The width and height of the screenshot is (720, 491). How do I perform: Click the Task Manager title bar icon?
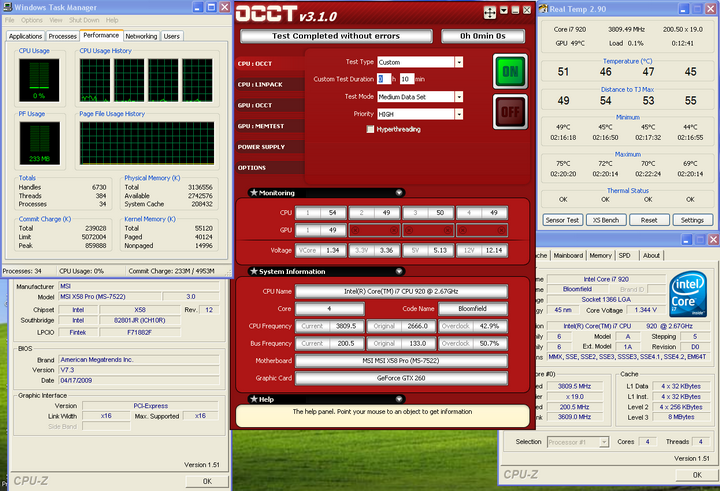7,7
